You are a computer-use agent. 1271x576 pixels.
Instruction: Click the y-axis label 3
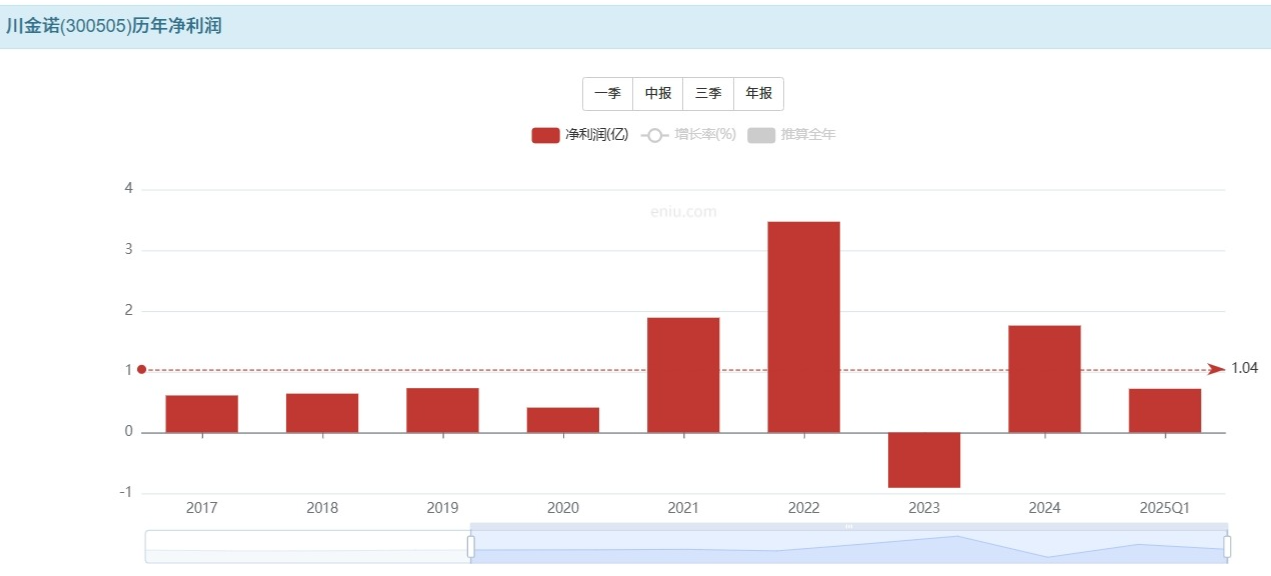pos(129,250)
